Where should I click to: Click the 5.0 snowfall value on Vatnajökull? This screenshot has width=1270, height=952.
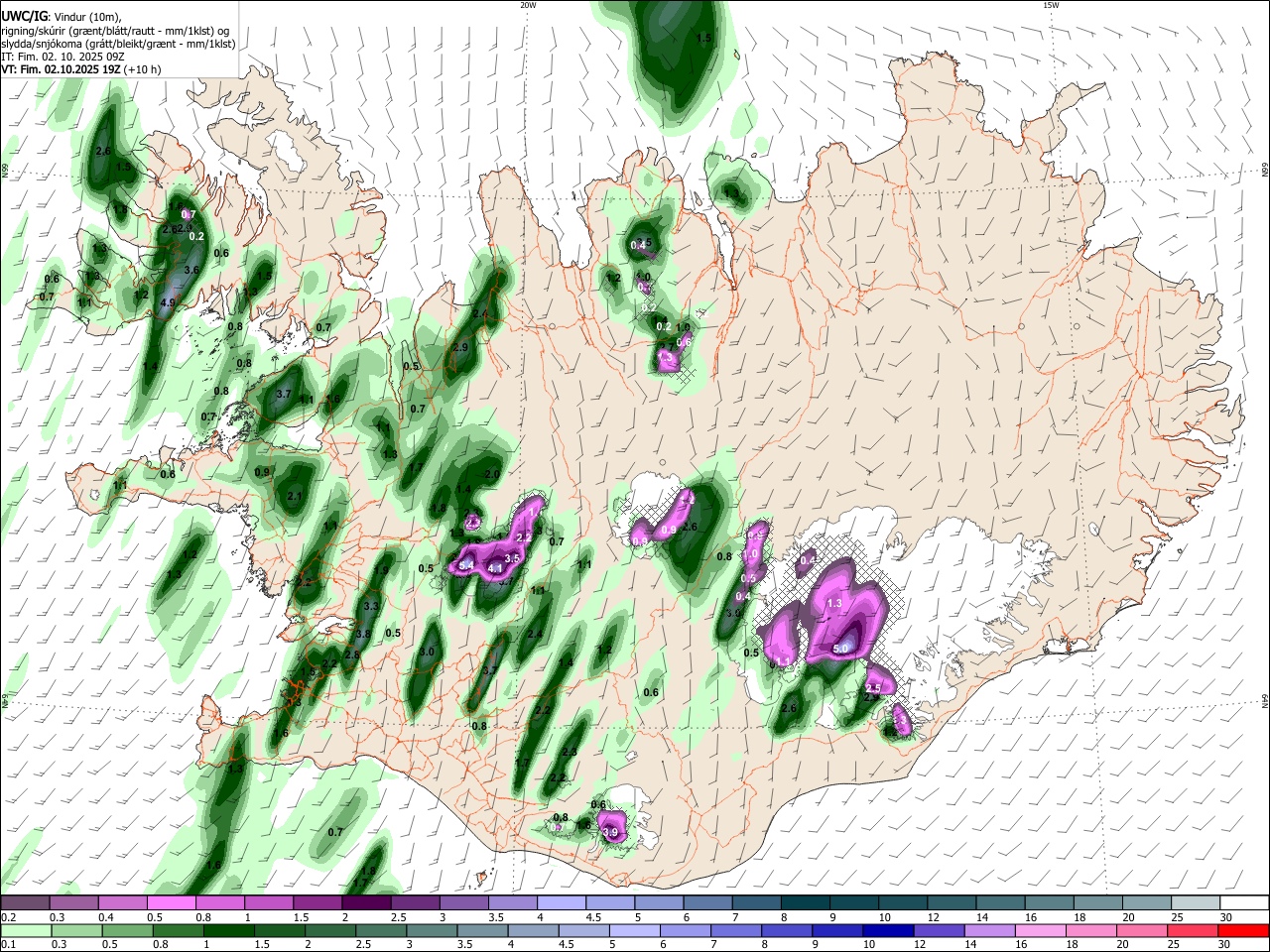[x=841, y=649]
